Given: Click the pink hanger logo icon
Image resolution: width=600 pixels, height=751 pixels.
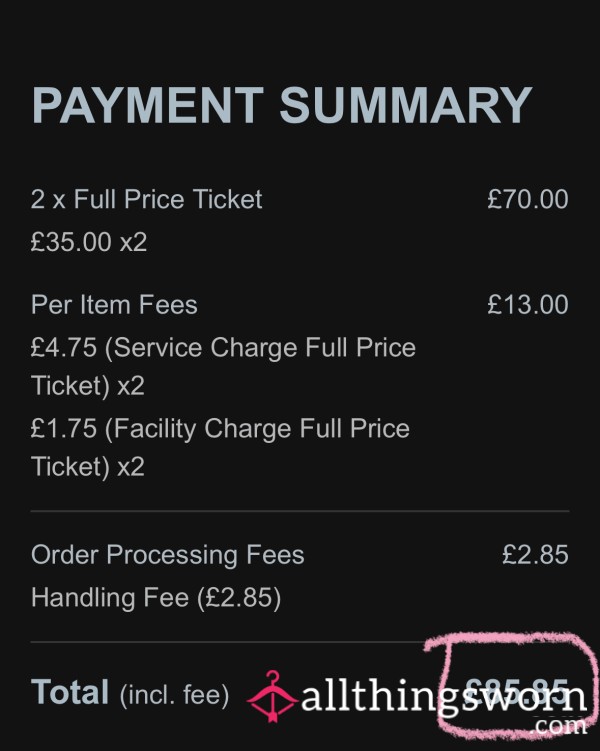Looking at the screenshot, I should click(x=272, y=696).
